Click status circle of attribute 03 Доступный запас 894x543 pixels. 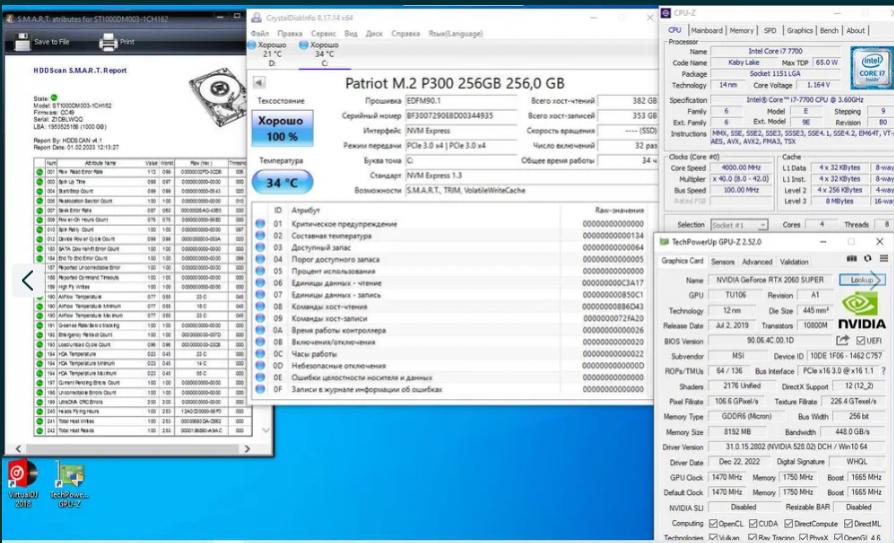click(260, 248)
